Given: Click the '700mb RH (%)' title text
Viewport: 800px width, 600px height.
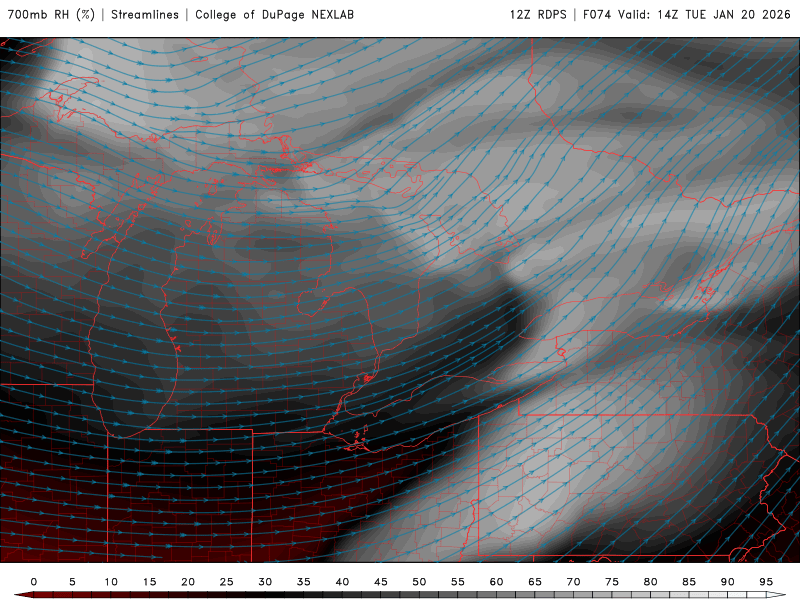Looking at the screenshot, I should pos(51,14).
